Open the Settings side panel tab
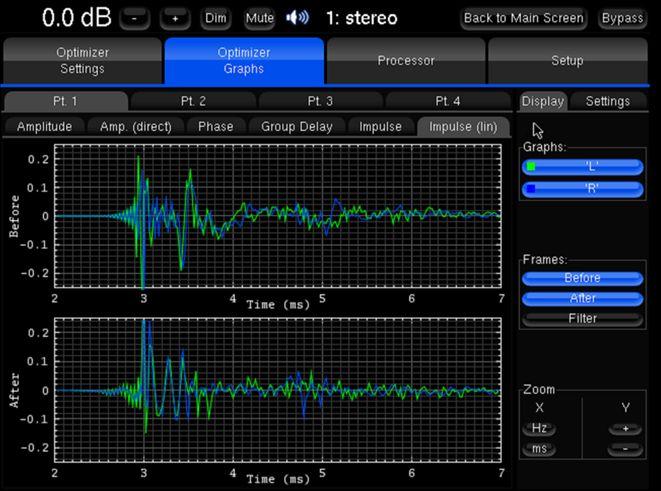This screenshot has height=491, width=661. [x=607, y=101]
